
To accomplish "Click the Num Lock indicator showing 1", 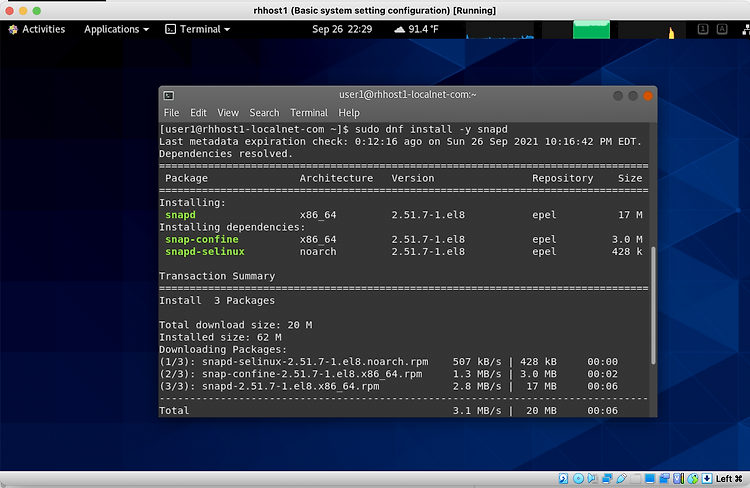I will [703, 29].
